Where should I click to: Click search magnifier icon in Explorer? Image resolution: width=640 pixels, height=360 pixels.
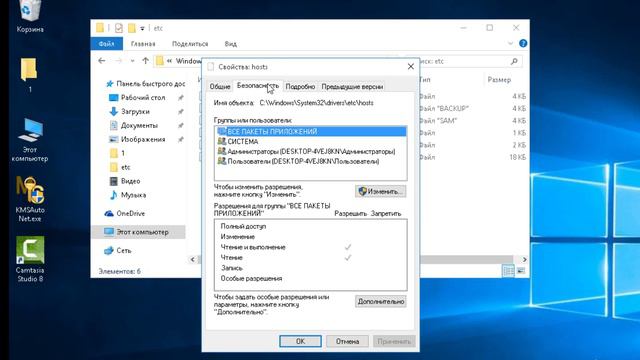click(514, 61)
